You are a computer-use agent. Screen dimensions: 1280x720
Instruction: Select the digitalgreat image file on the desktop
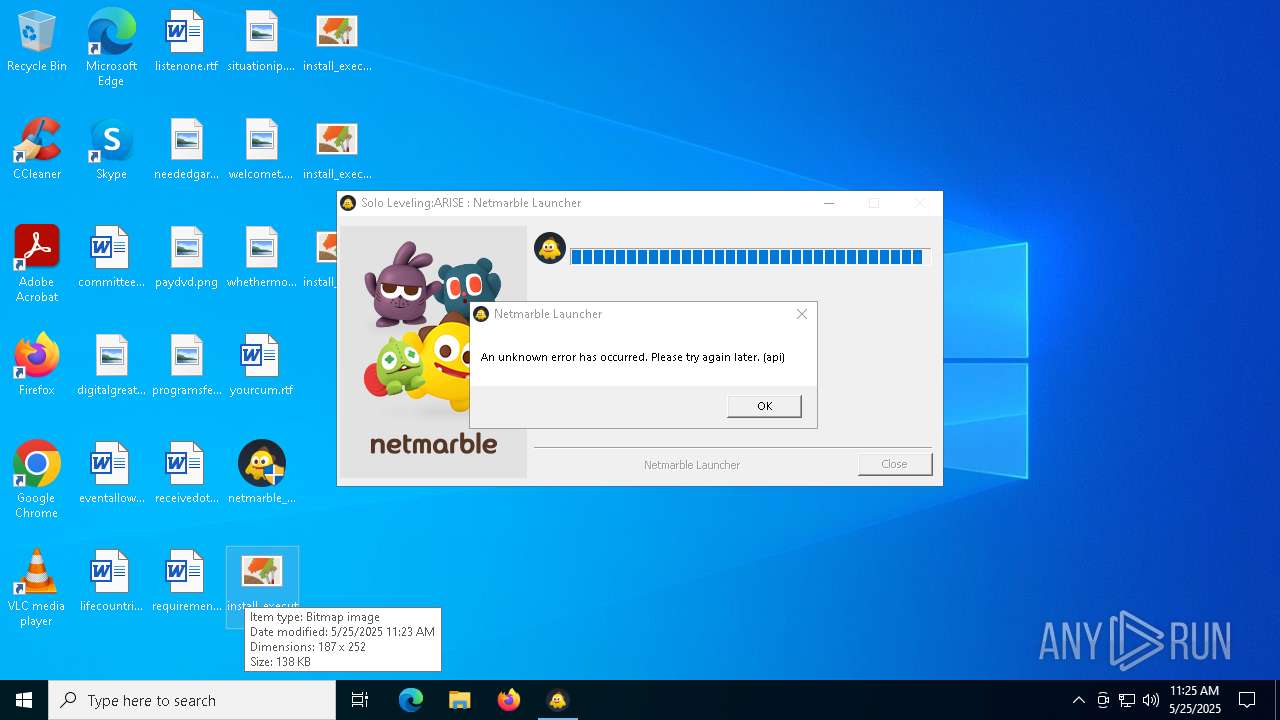[111, 366]
